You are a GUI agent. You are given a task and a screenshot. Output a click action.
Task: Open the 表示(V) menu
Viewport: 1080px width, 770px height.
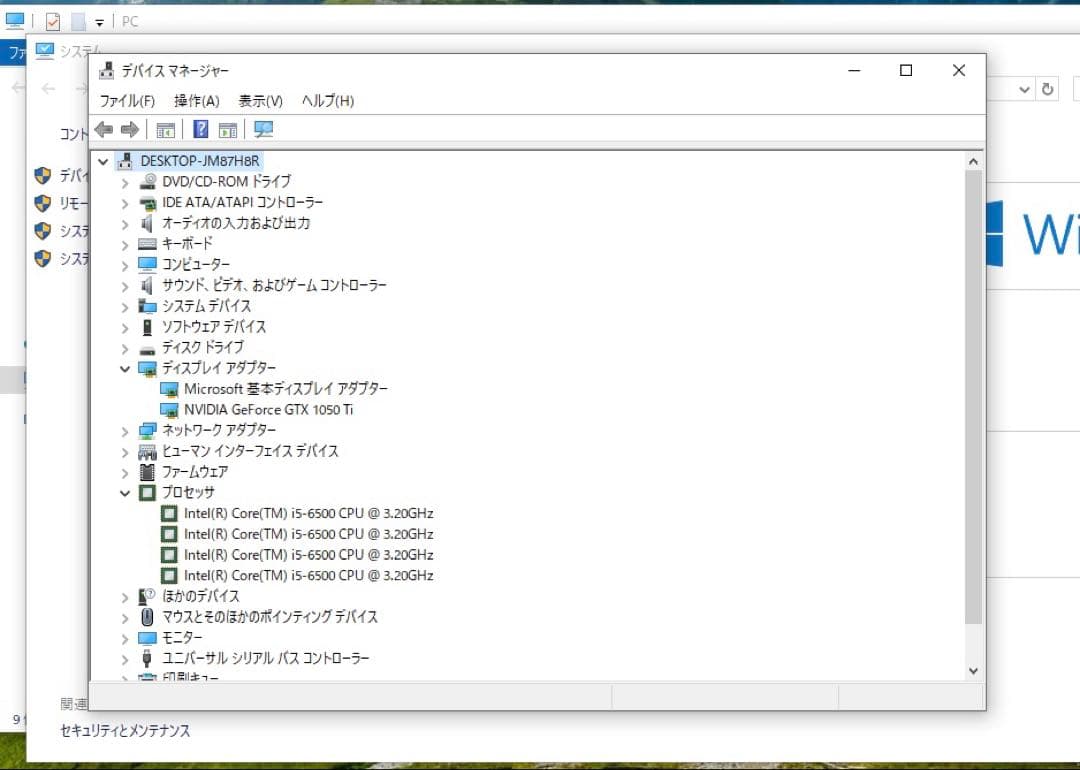coord(260,101)
